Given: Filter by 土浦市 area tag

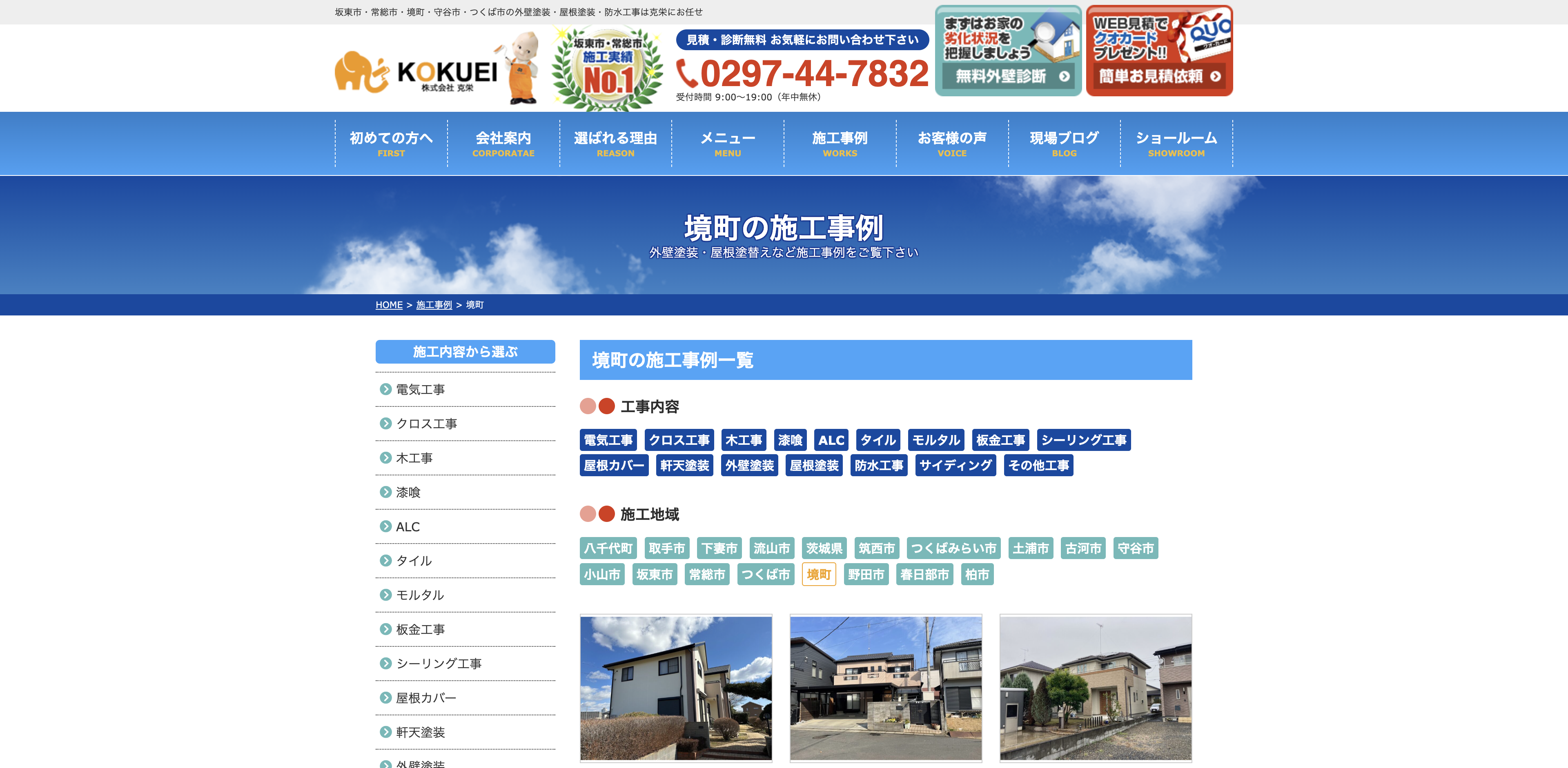Looking at the screenshot, I should point(1031,548).
